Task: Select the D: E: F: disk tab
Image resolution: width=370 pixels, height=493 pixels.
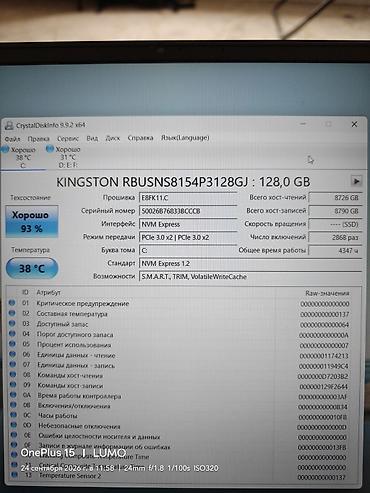Action: [x=67, y=157]
